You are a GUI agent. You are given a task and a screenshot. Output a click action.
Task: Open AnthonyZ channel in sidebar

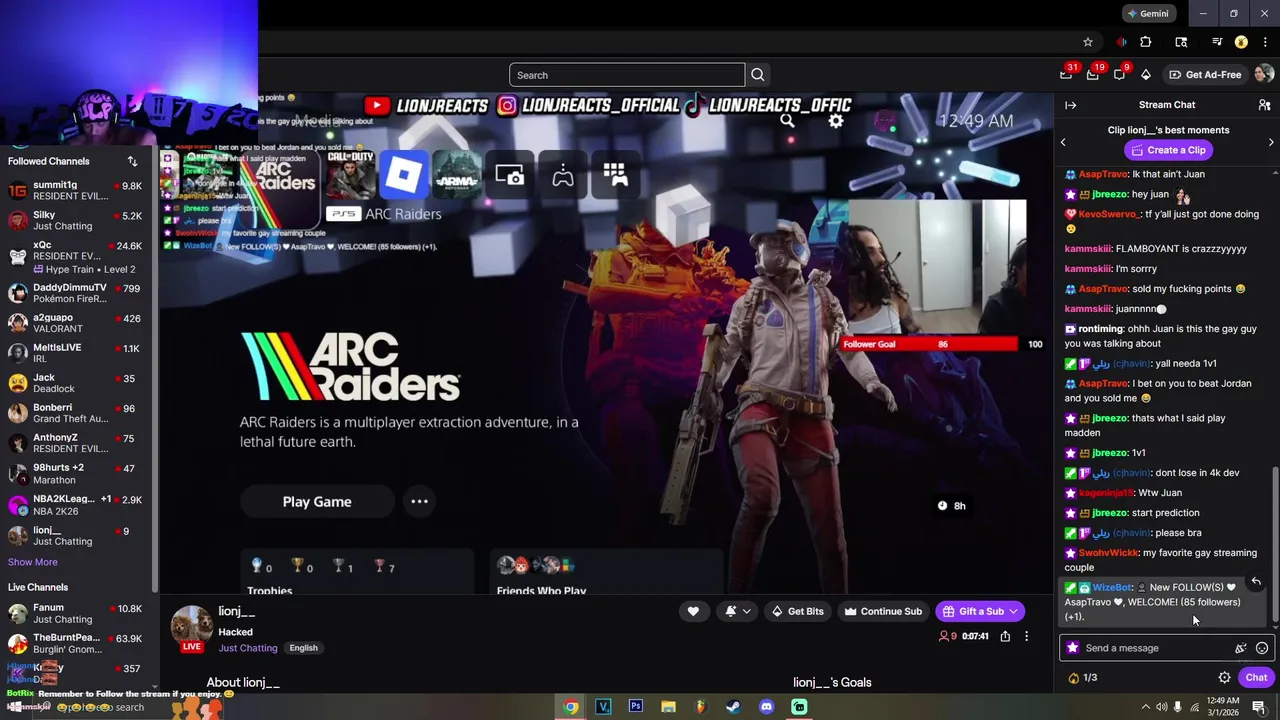point(75,443)
